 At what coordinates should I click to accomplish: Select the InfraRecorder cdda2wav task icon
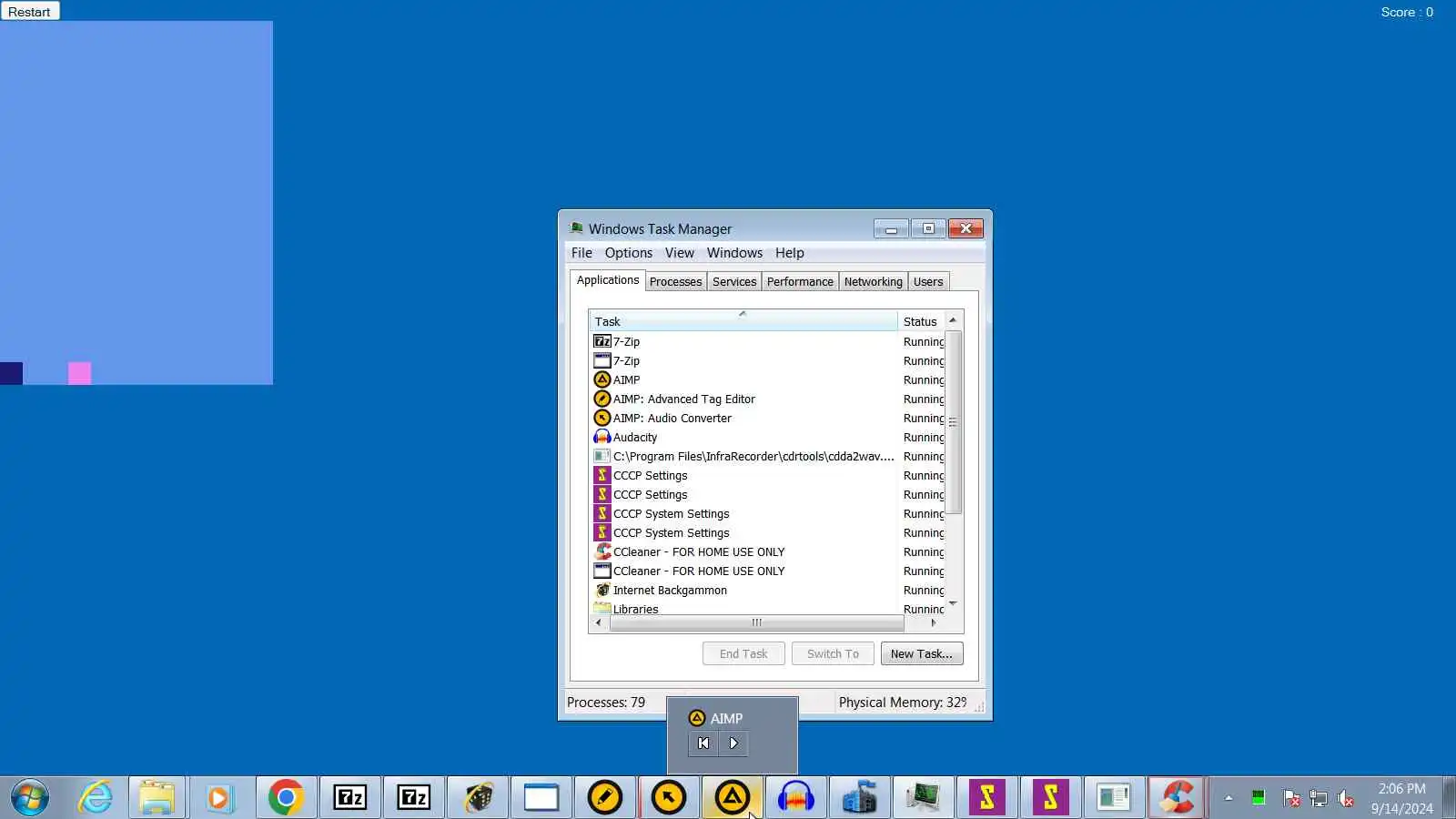pos(602,456)
